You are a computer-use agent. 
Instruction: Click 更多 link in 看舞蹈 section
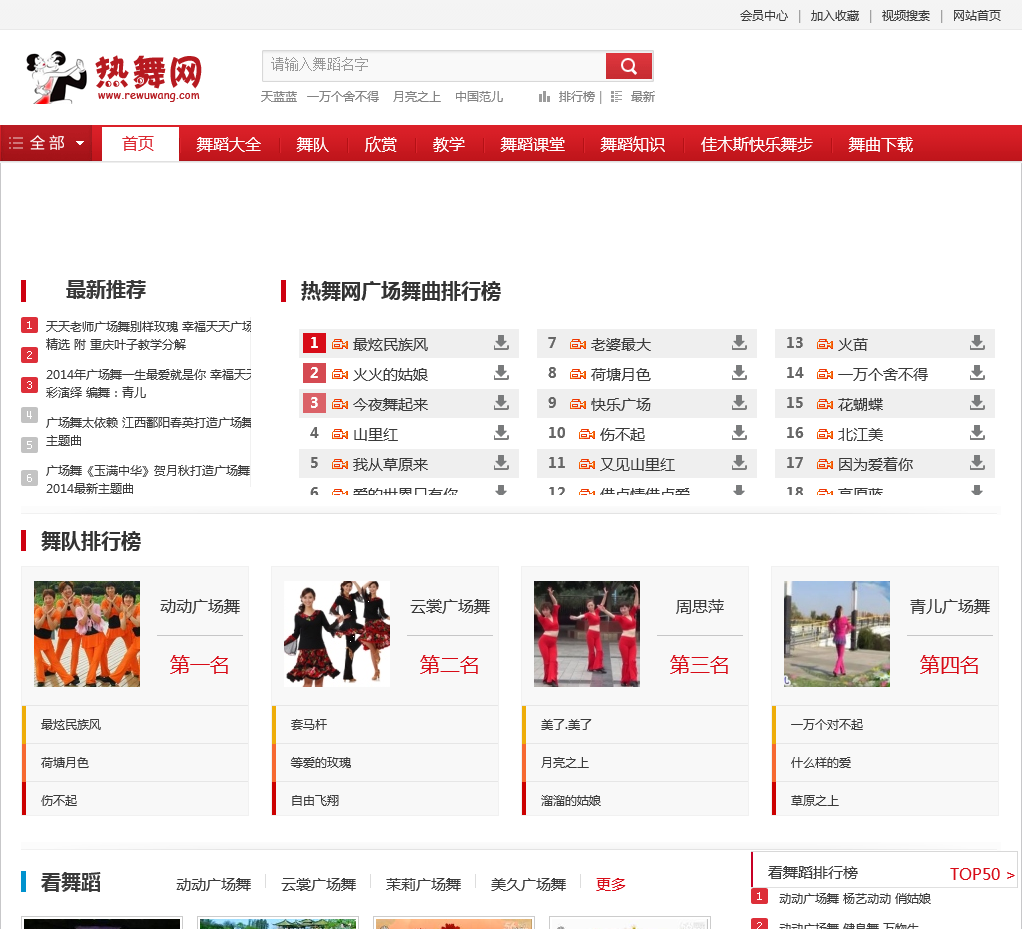(611, 885)
